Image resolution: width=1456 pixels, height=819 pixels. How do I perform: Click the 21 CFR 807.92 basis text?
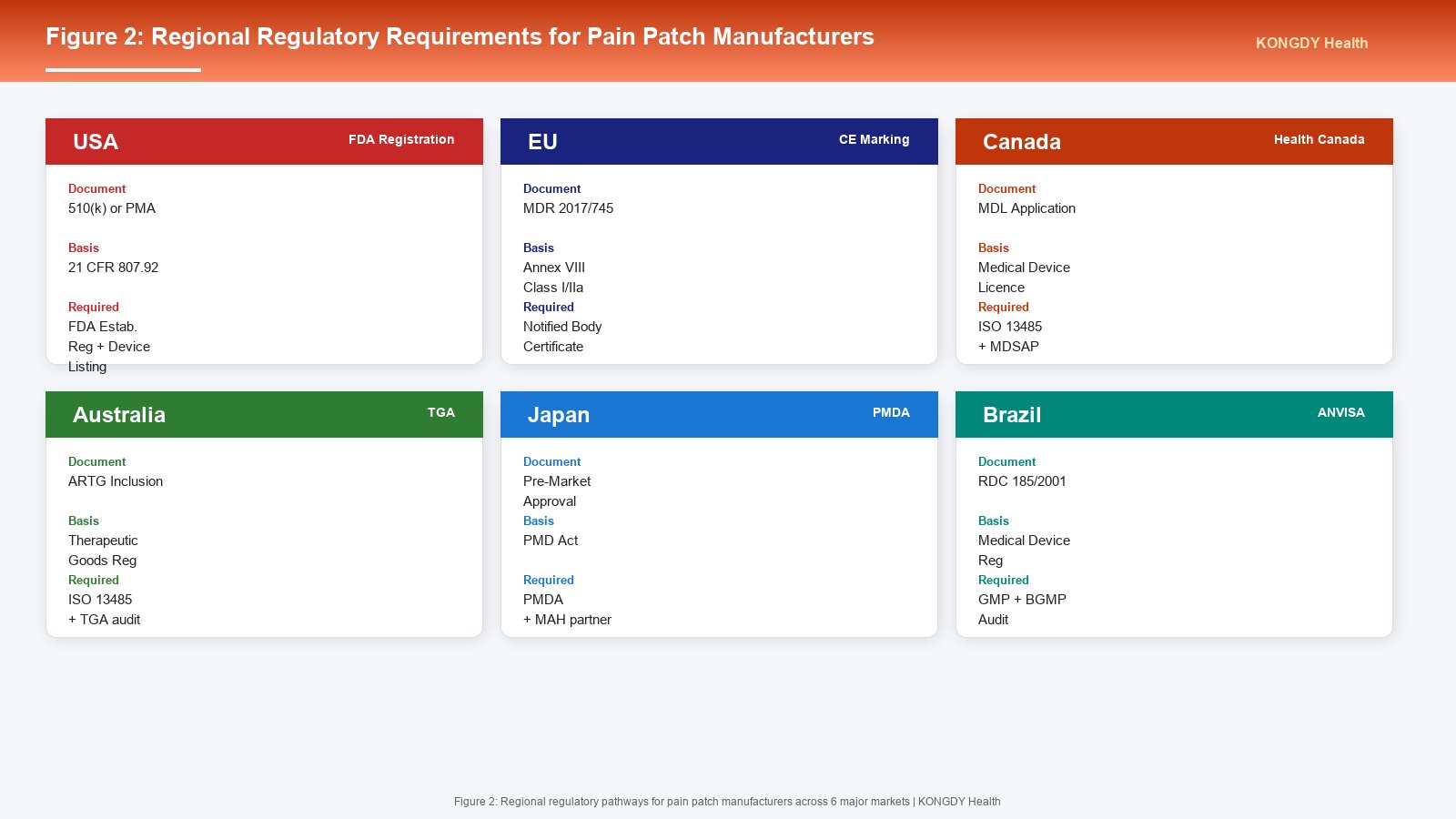coord(114,268)
